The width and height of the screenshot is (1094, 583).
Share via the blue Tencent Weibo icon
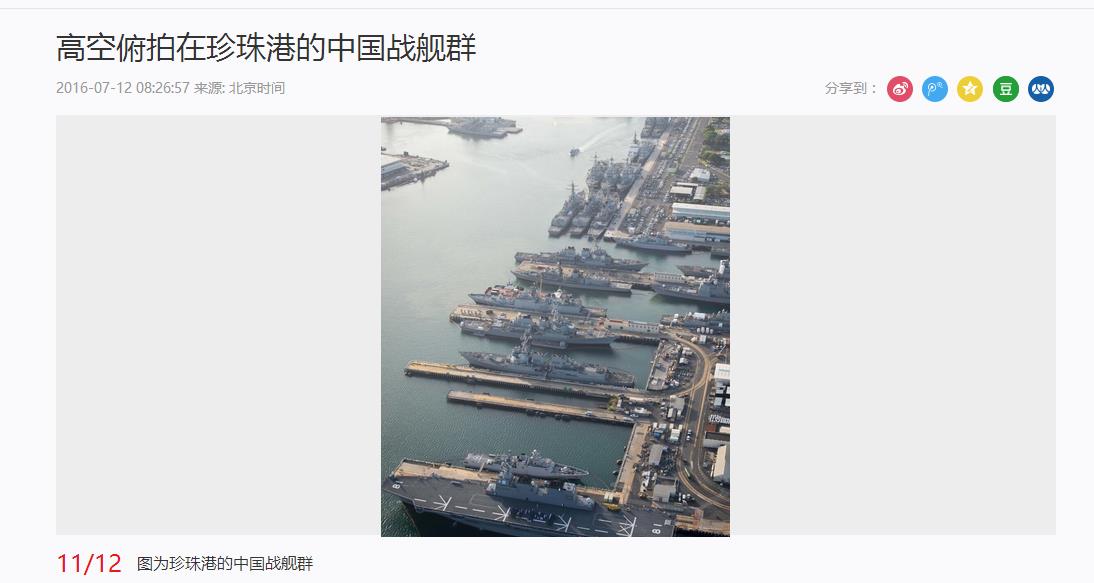click(935, 89)
